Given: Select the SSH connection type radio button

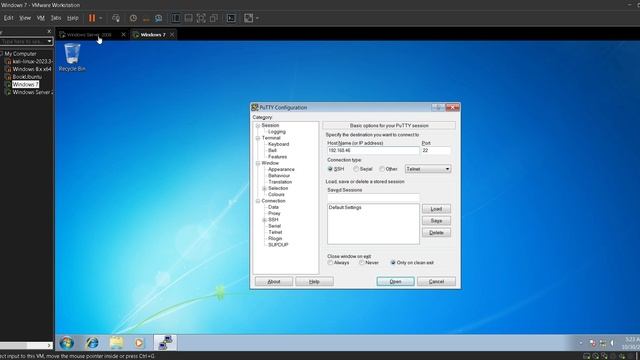Looking at the screenshot, I should [330, 169].
